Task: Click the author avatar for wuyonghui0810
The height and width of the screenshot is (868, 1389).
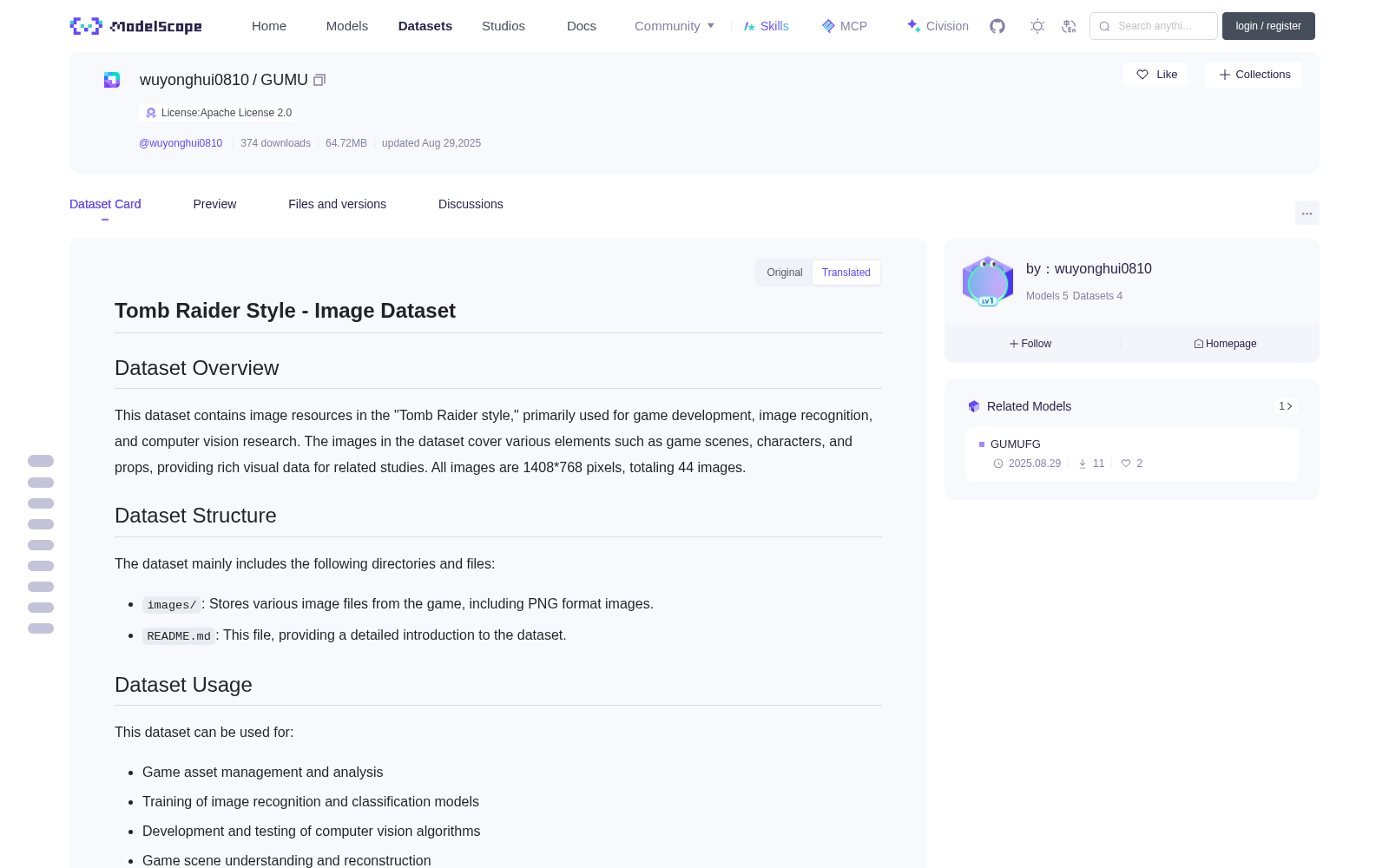Action: pyautogui.click(x=988, y=281)
